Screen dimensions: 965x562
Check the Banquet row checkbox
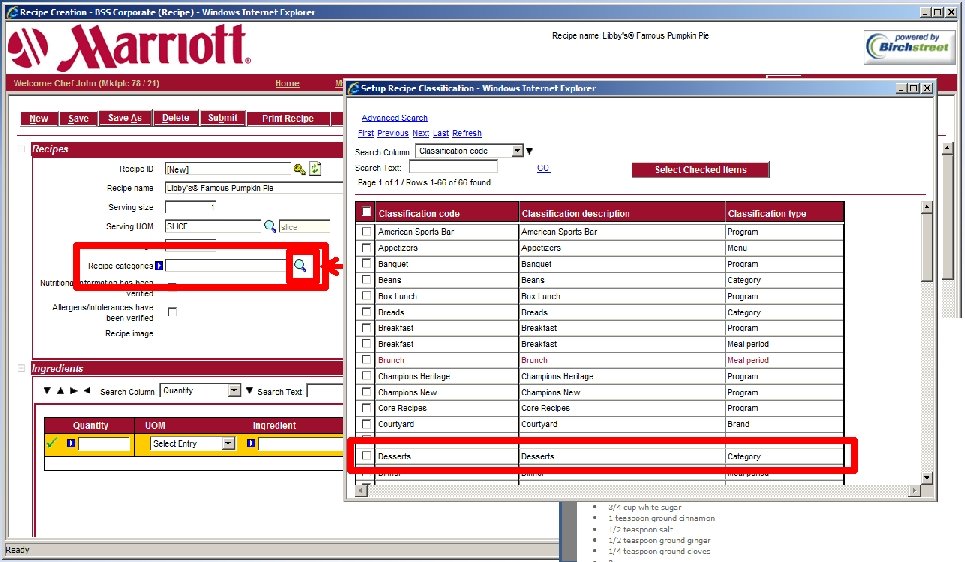(366, 263)
